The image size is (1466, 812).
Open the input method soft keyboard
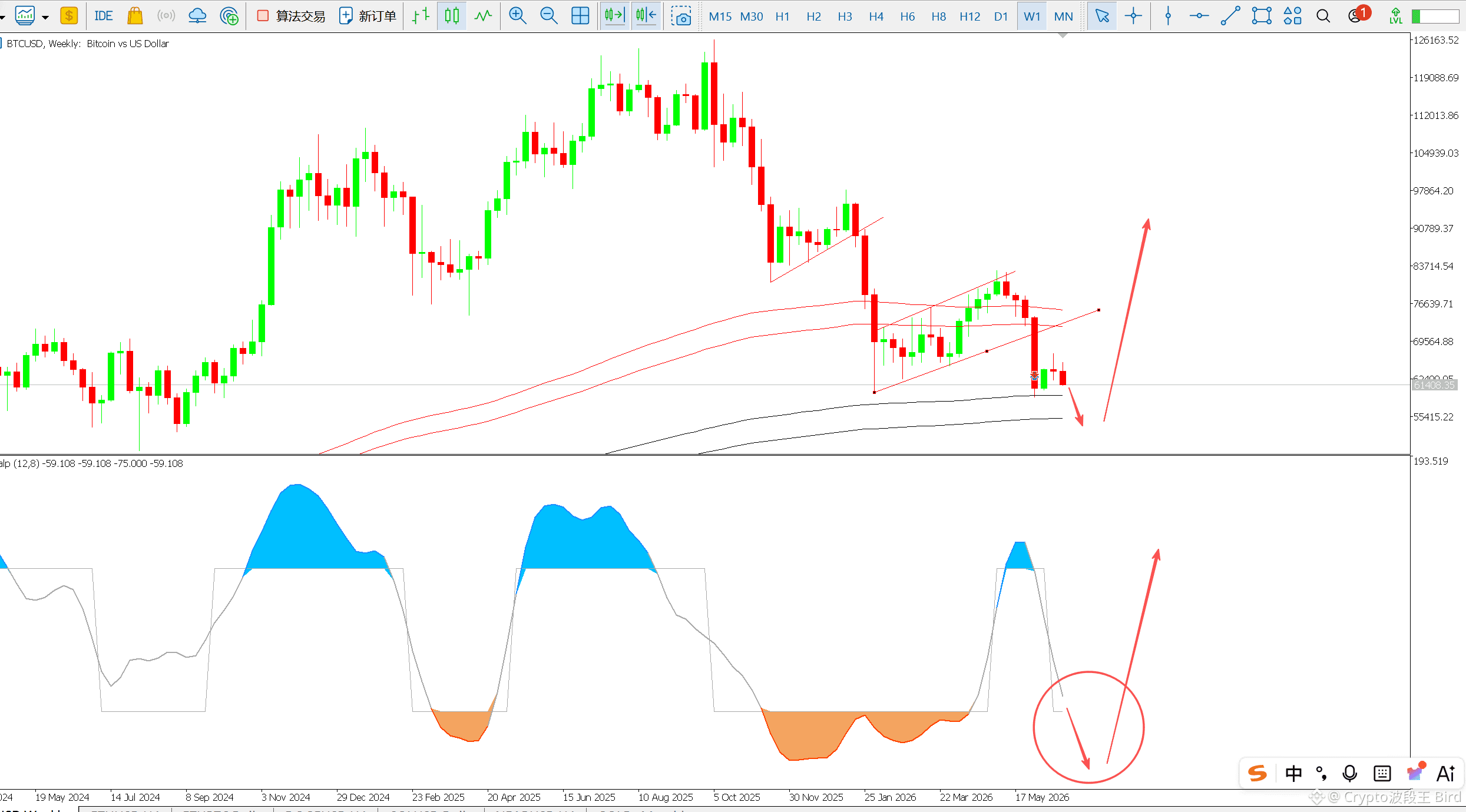1382,773
